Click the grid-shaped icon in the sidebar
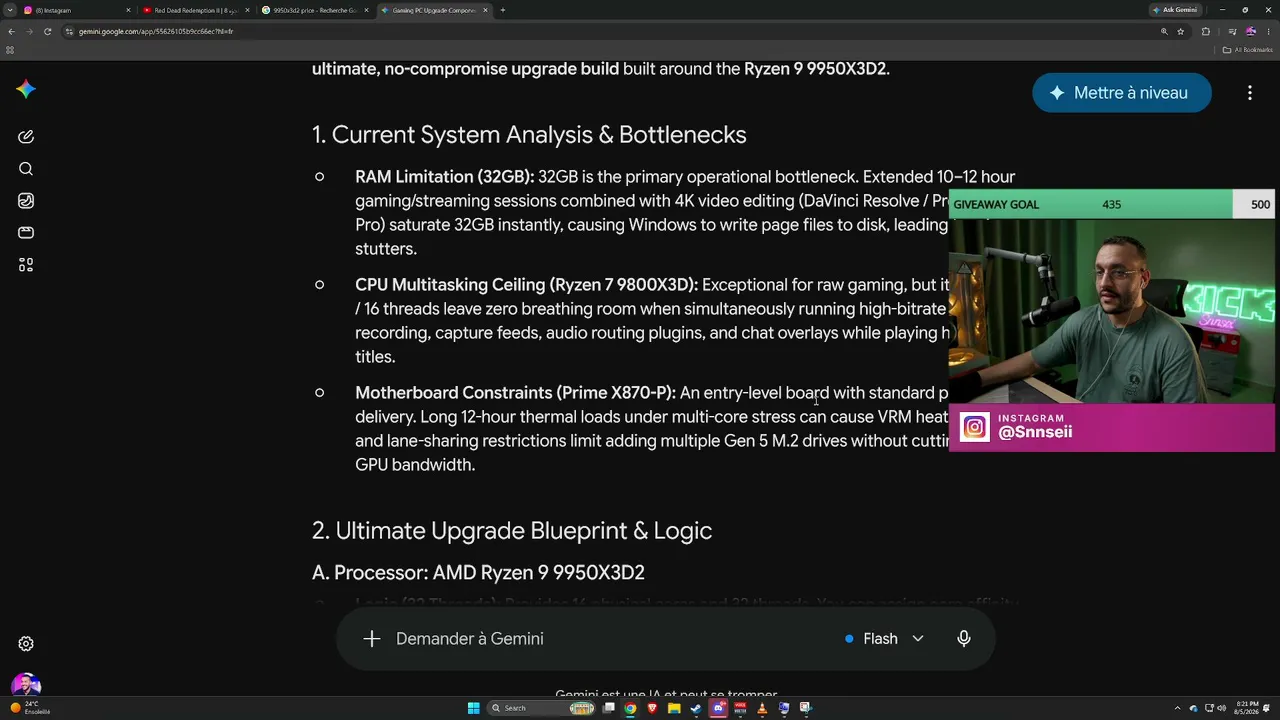 [x=26, y=265]
